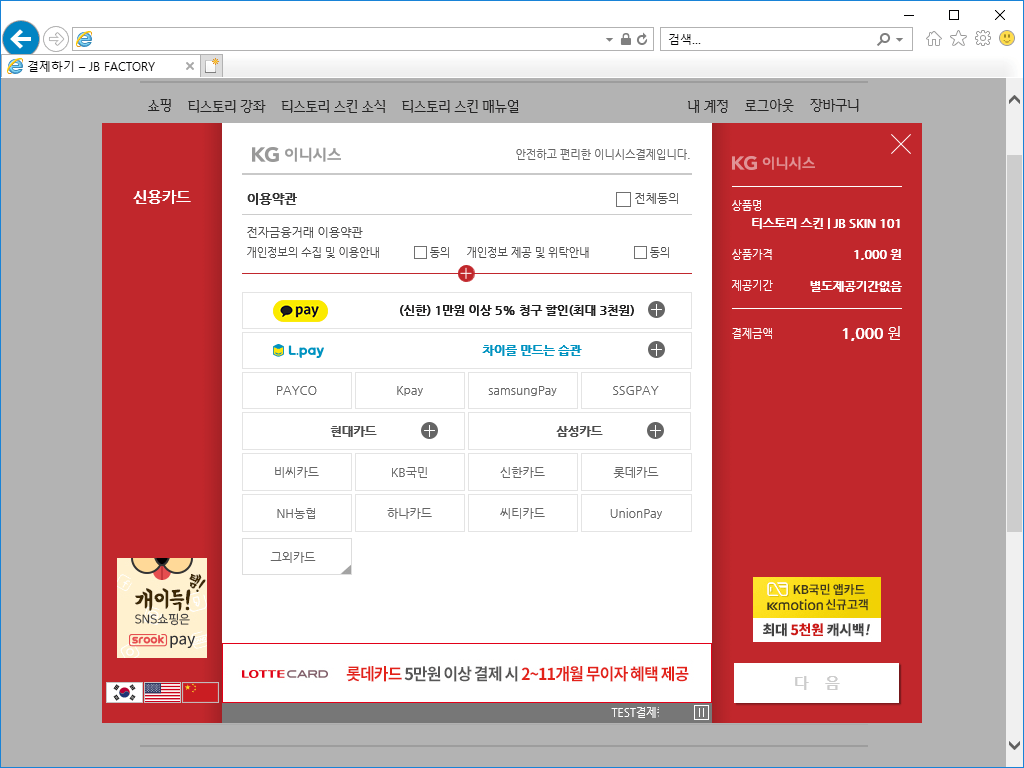Go back using the browser back arrow
1024x768 pixels.
pos(21,39)
